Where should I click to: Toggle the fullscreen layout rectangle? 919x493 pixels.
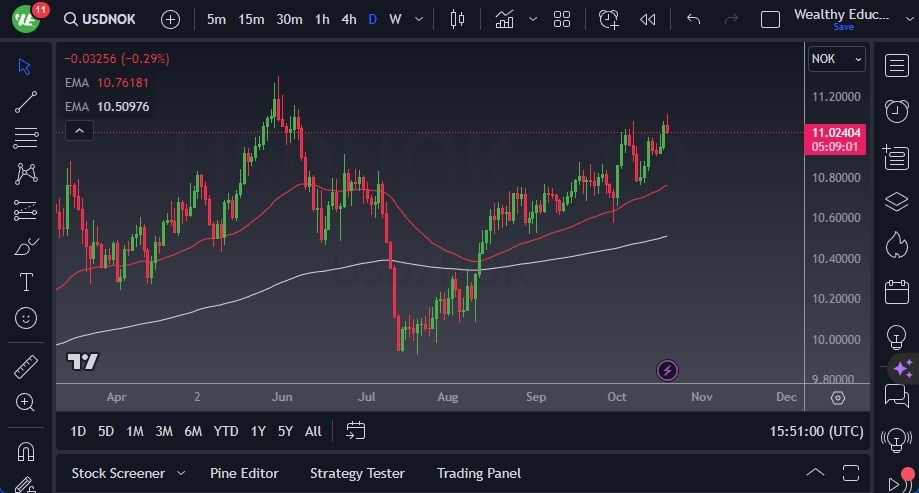click(770, 19)
